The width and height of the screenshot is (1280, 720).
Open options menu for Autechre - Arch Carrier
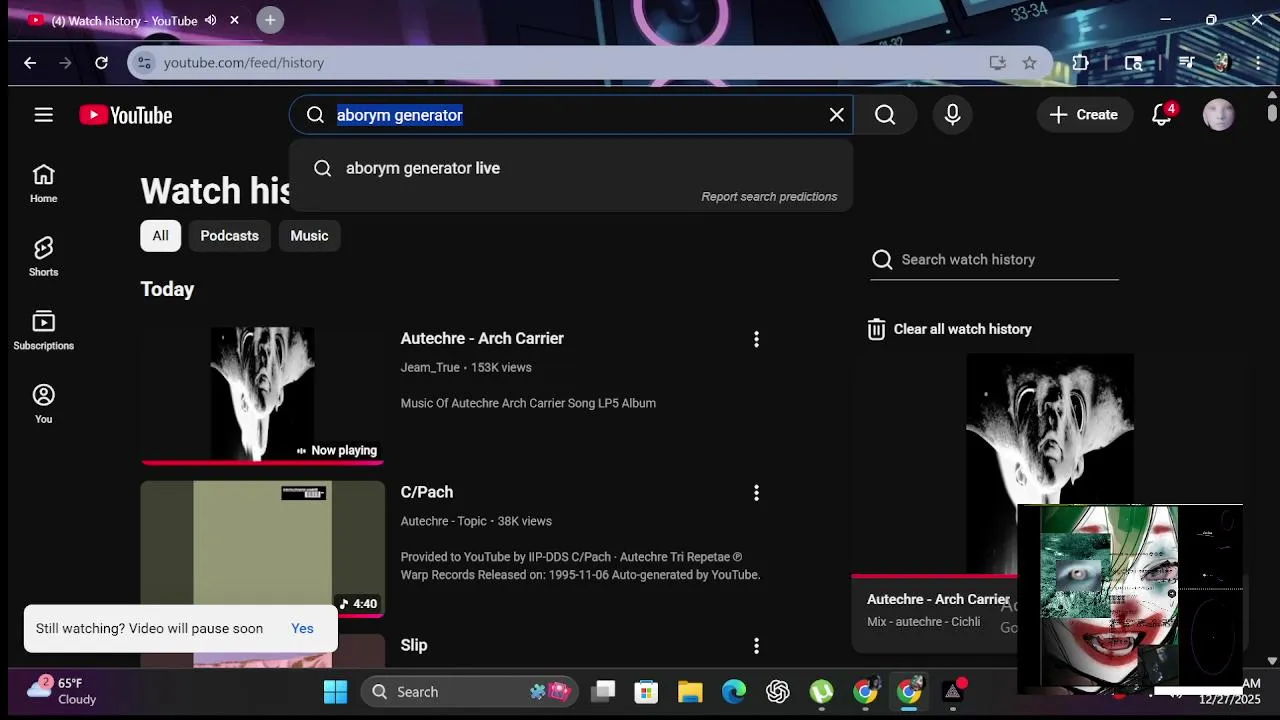click(x=756, y=339)
